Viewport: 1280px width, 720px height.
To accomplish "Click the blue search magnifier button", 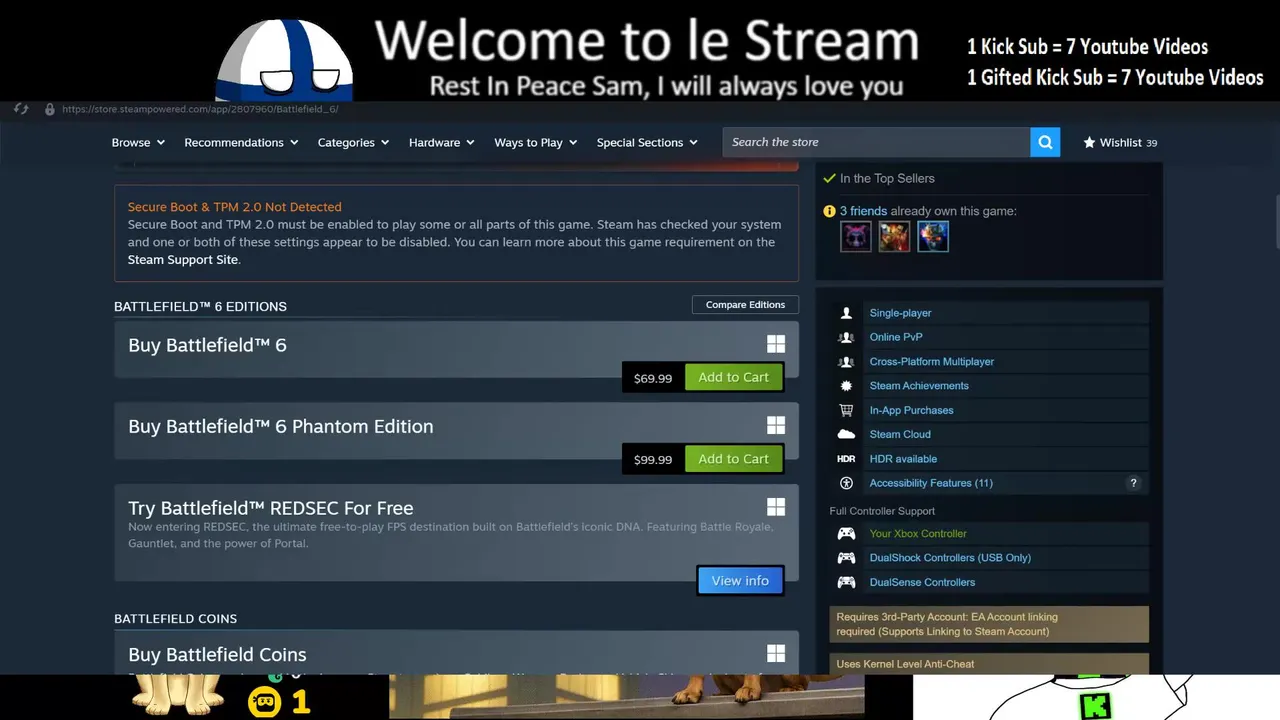I will (x=1045, y=142).
